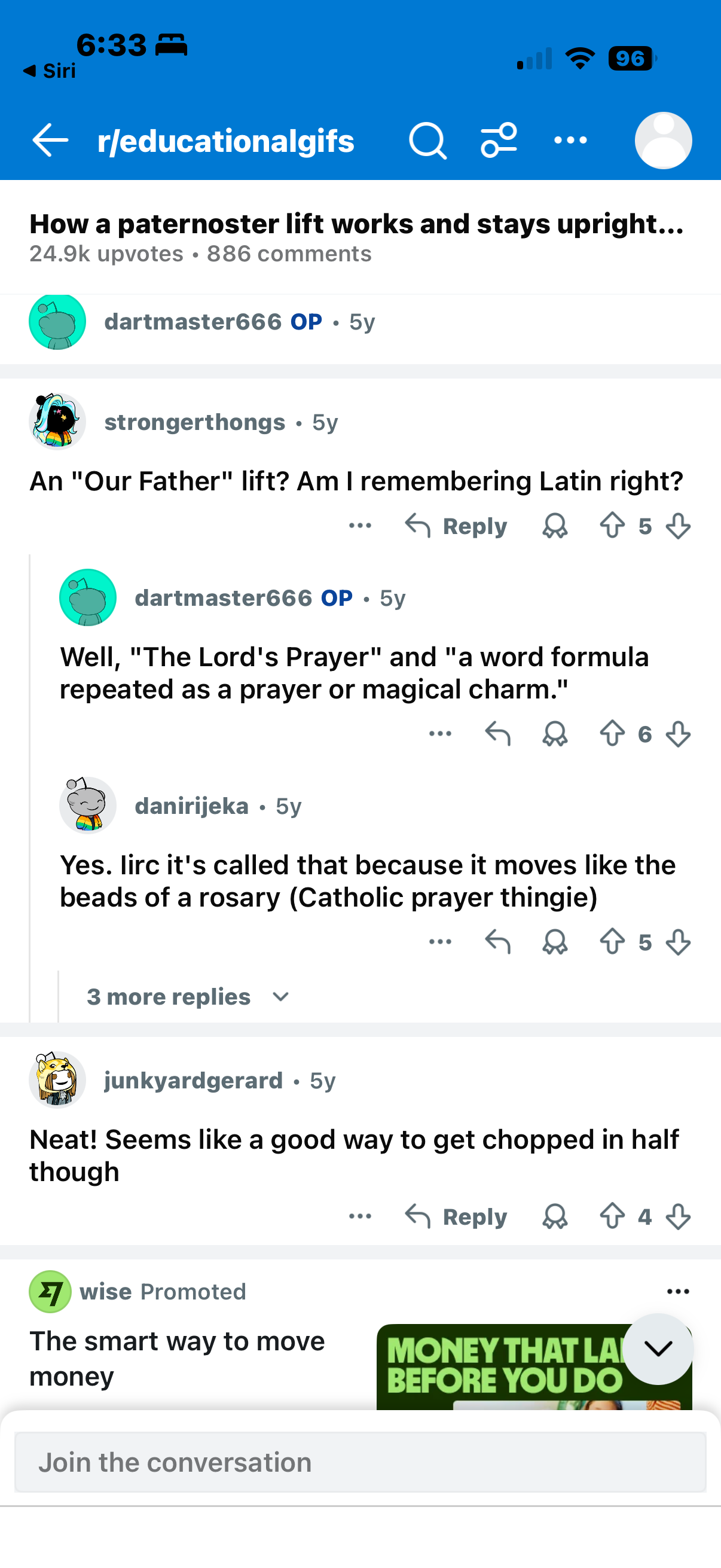
Task: Jump to next comment with floating chevron
Action: [658, 1349]
